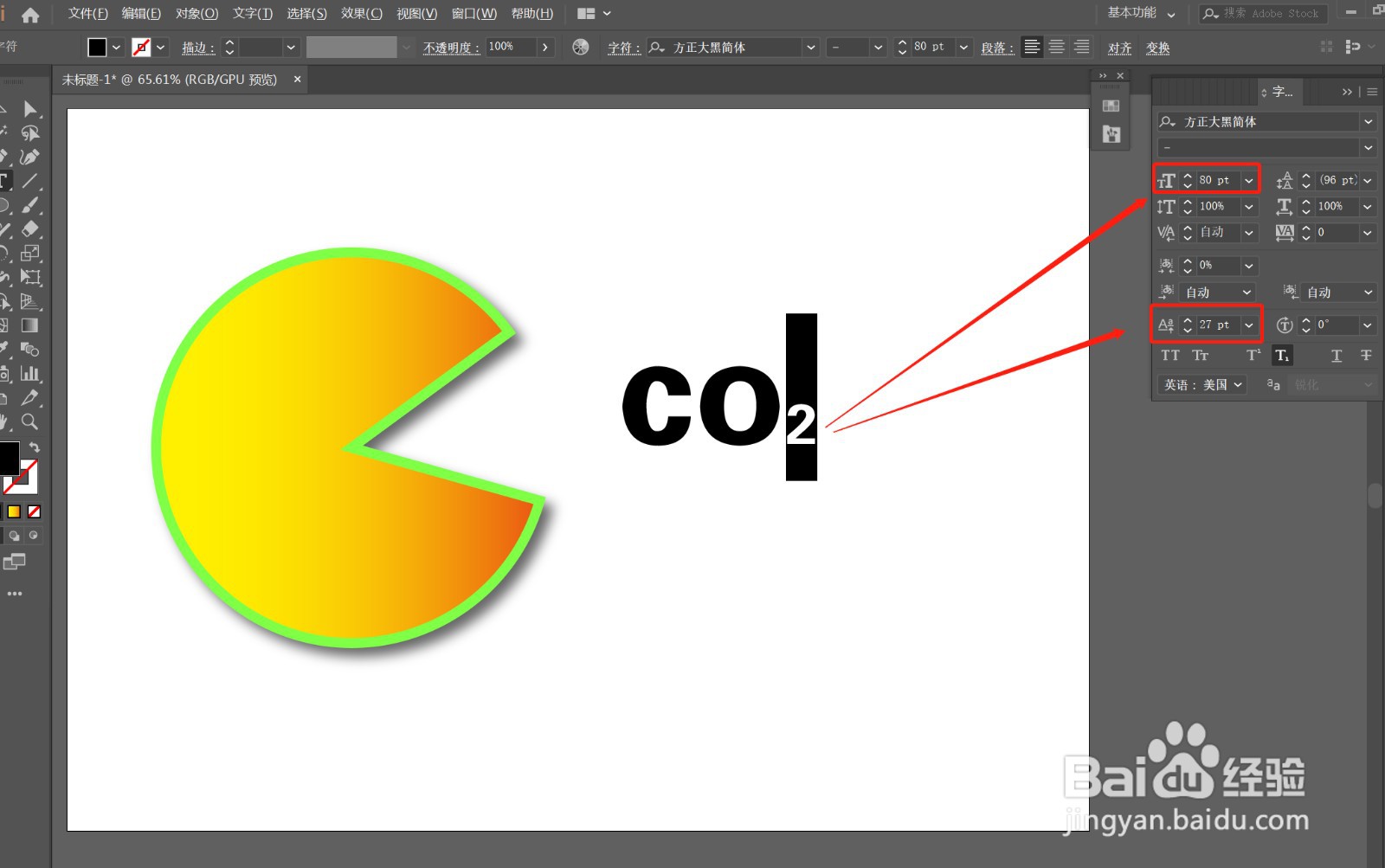
Task: Open Swatches panel icon in dock
Action: tap(1111, 106)
